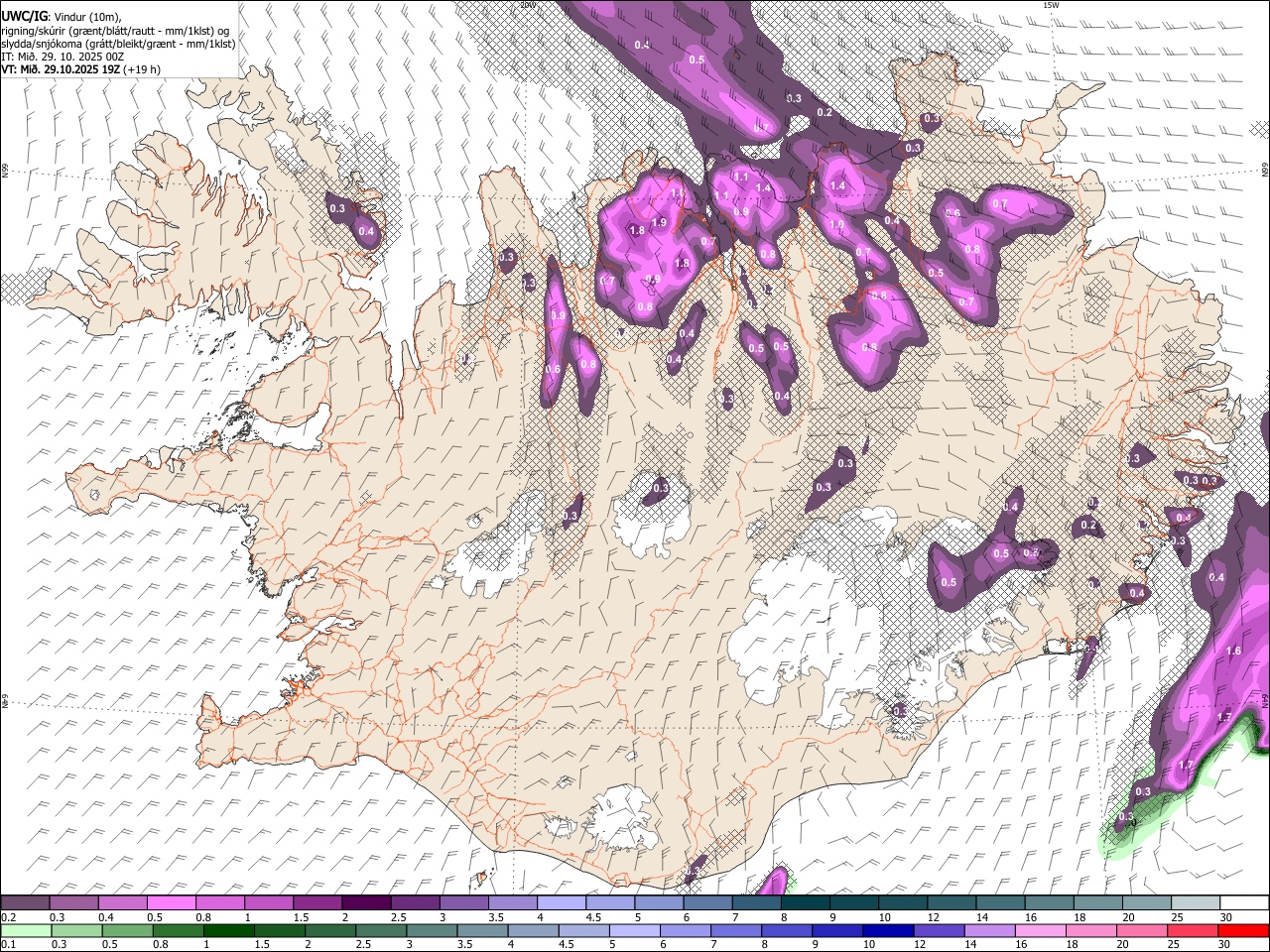Click the '0.1' label in the lower legend row
1270x952 pixels.
click(x=8, y=945)
